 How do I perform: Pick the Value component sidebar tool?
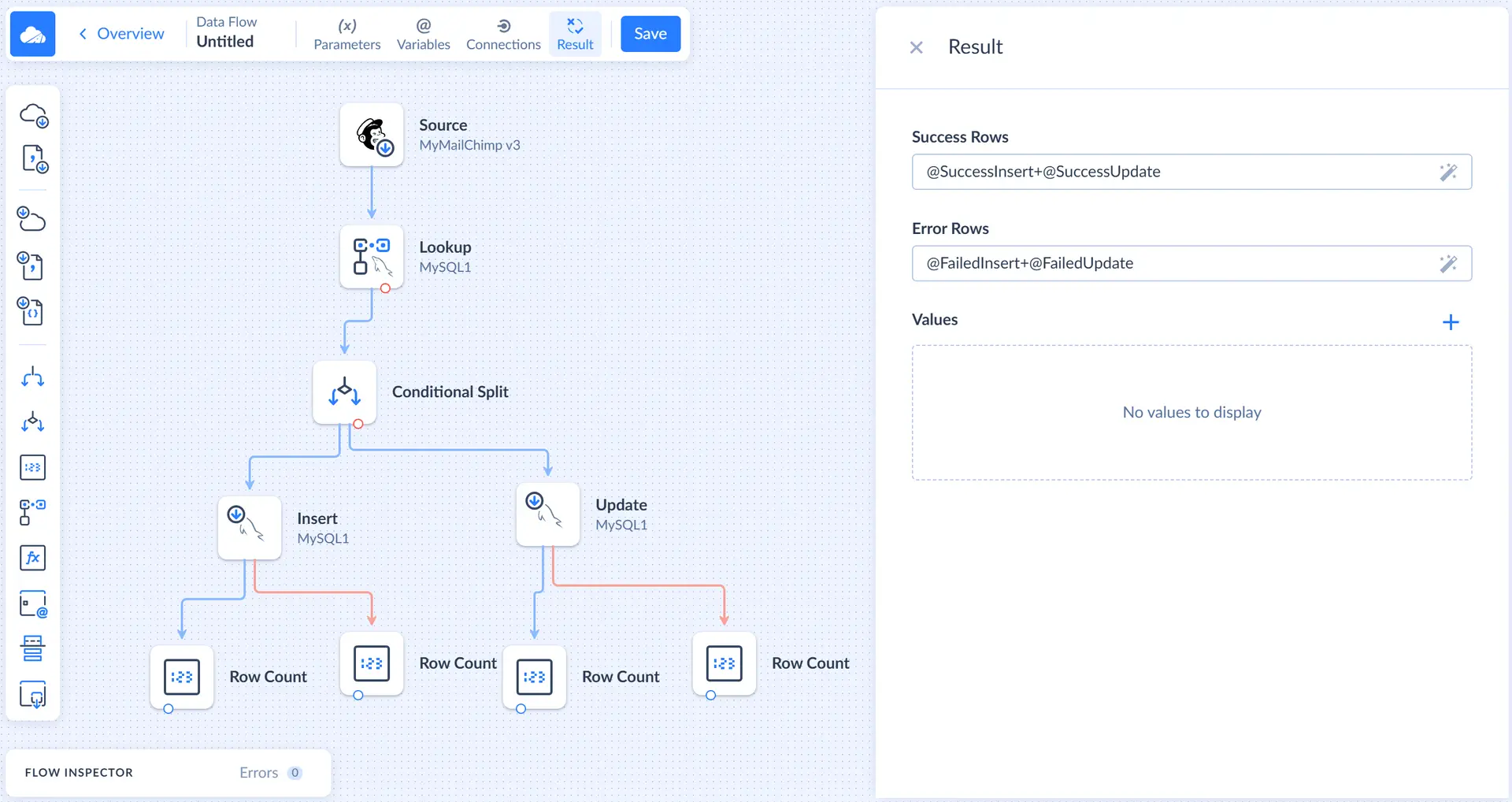[x=33, y=604]
